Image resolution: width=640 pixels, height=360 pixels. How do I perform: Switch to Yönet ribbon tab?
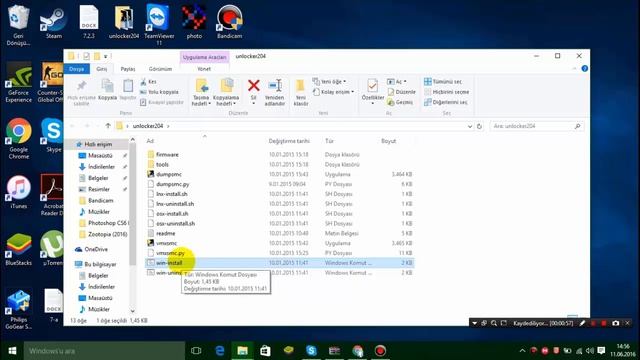[x=204, y=69]
